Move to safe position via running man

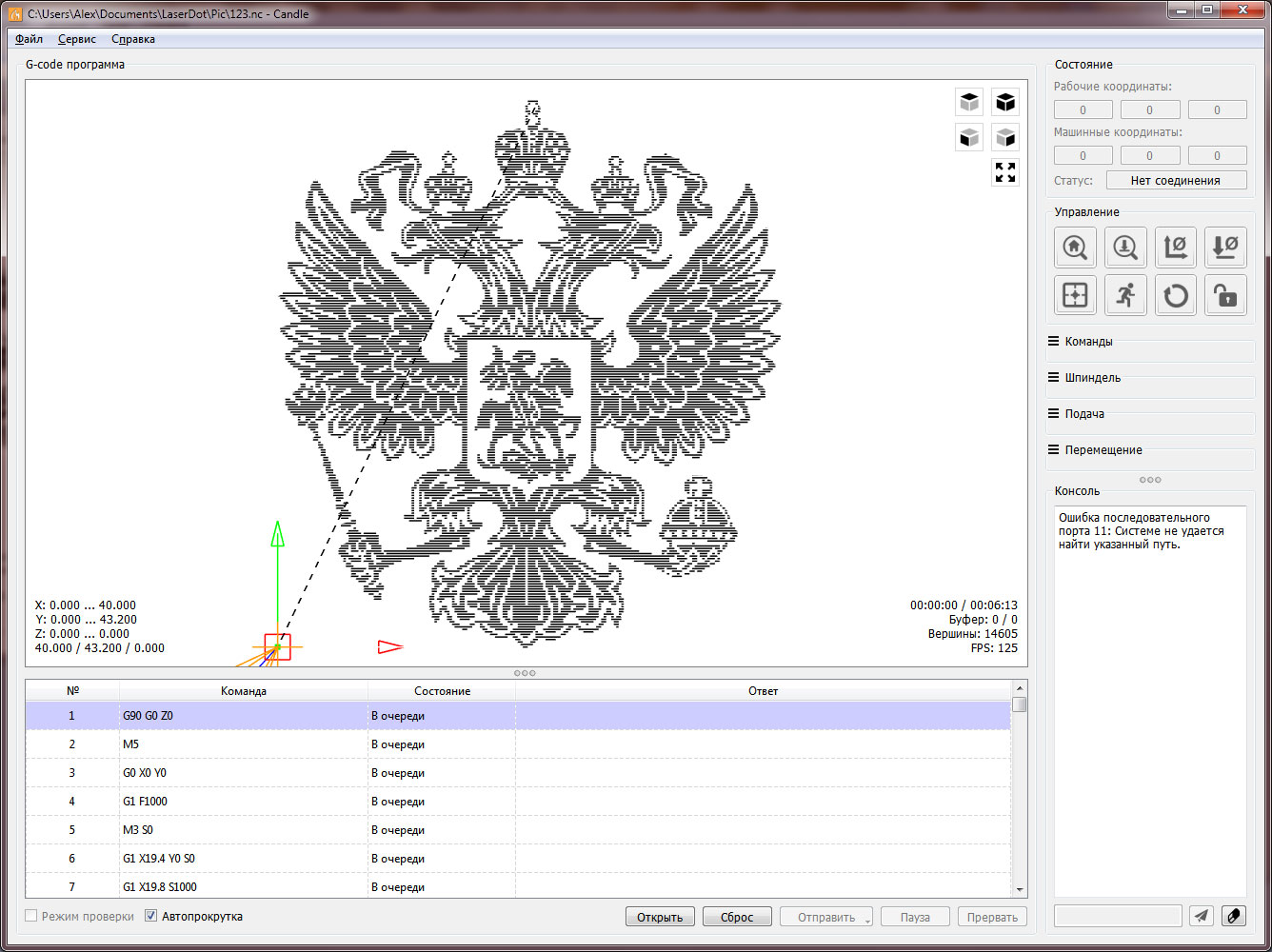pos(1125,295)
